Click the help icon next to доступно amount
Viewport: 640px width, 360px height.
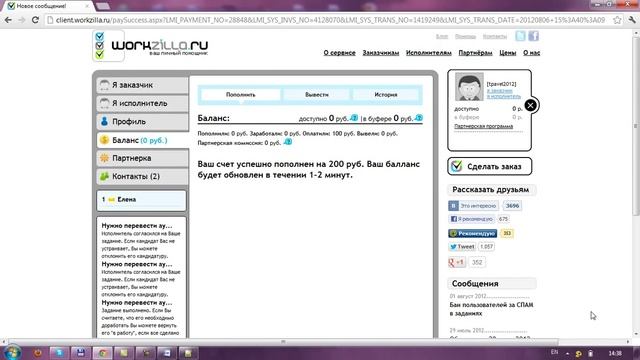[x=354, y=118]
